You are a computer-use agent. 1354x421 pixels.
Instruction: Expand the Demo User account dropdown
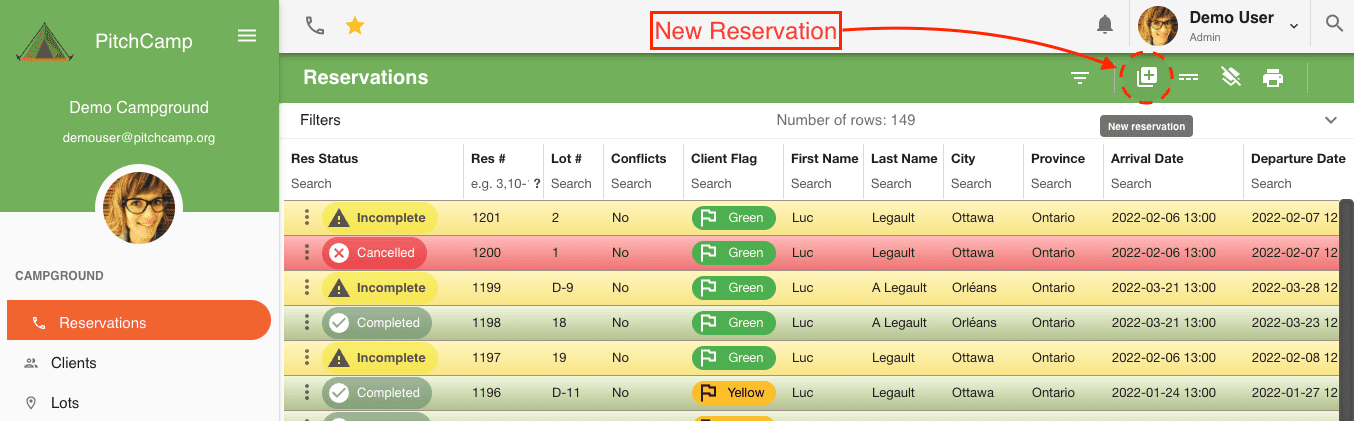(1293, 26)
